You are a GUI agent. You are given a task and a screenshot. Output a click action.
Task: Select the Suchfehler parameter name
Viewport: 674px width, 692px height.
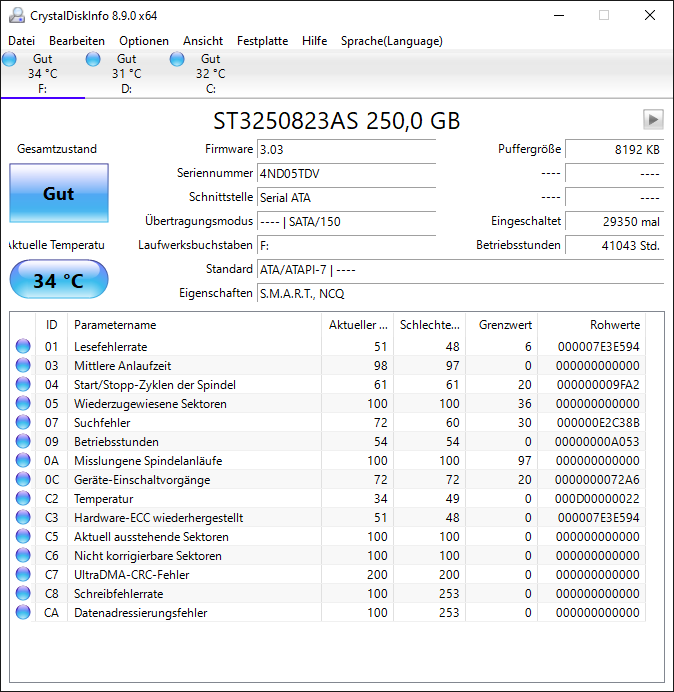(x=102, y=423)
